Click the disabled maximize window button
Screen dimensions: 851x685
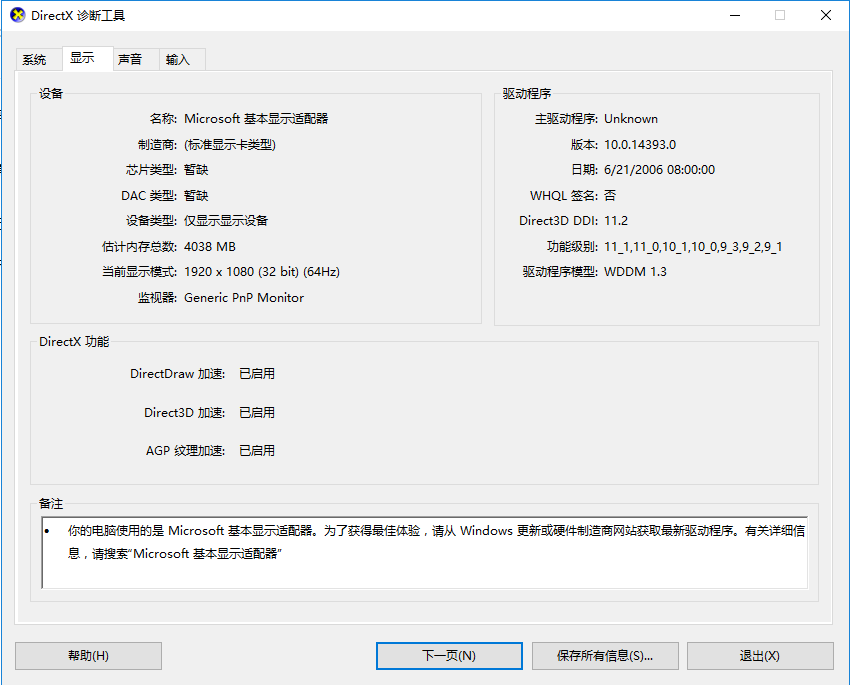(780, 15)
